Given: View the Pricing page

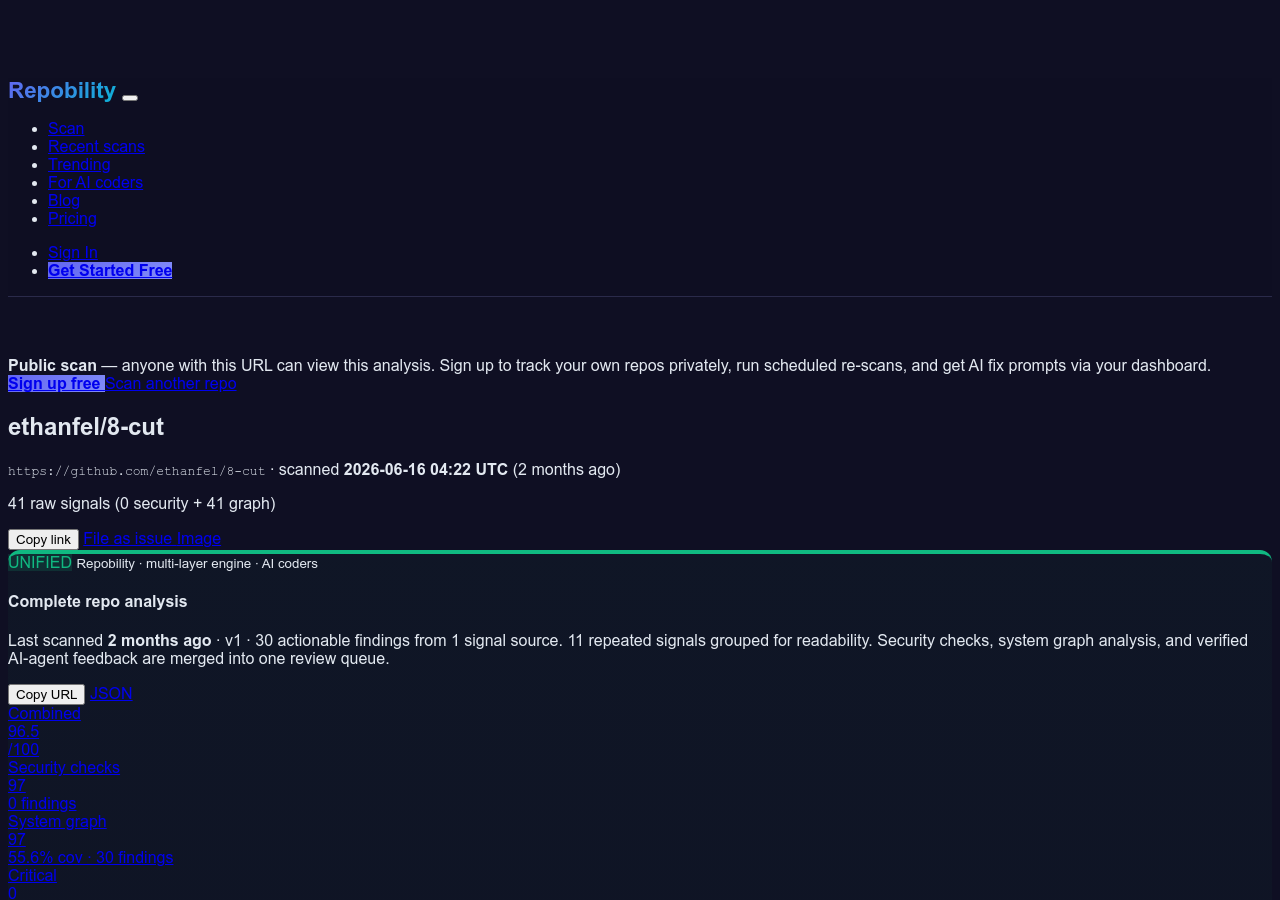Looking at the screenshot, I should (x=72, y=218).
